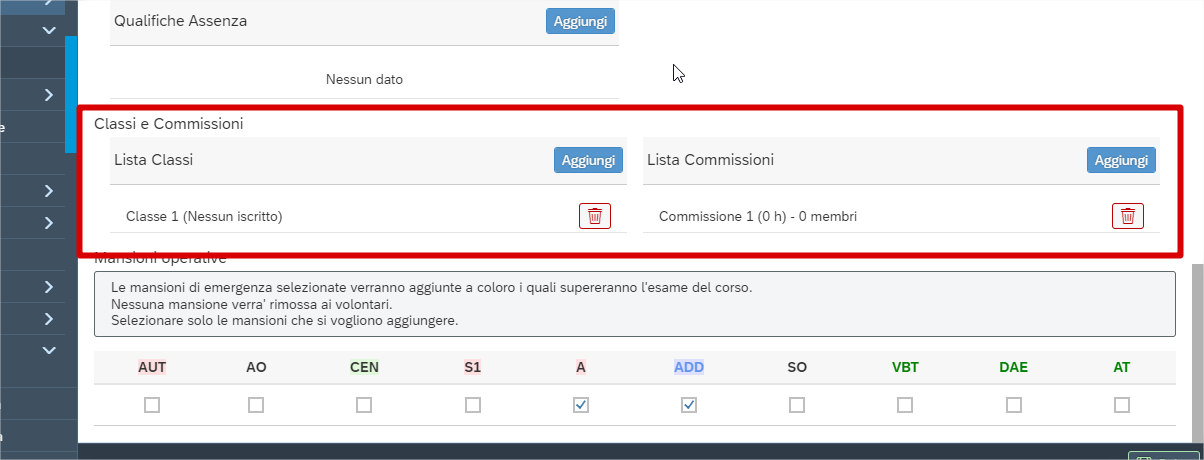1204x460 pixels.
Task: Enable the VBT checkbox
Action: click(905, 405)
